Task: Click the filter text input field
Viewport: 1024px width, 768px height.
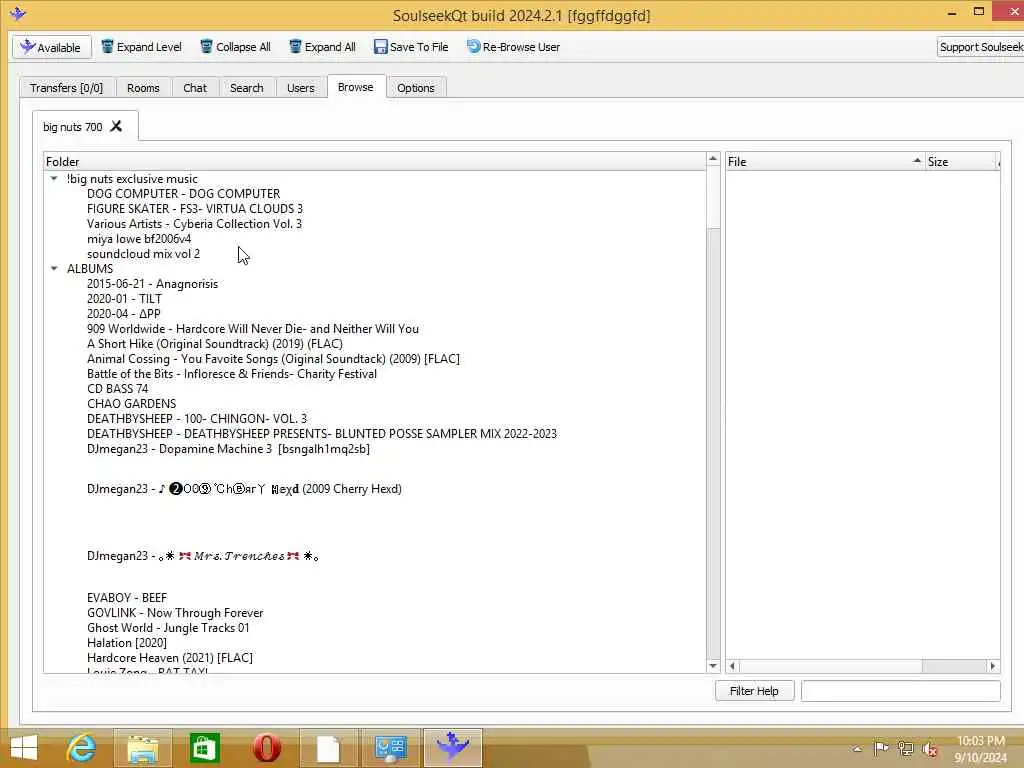Action: [x=901, y=691]
